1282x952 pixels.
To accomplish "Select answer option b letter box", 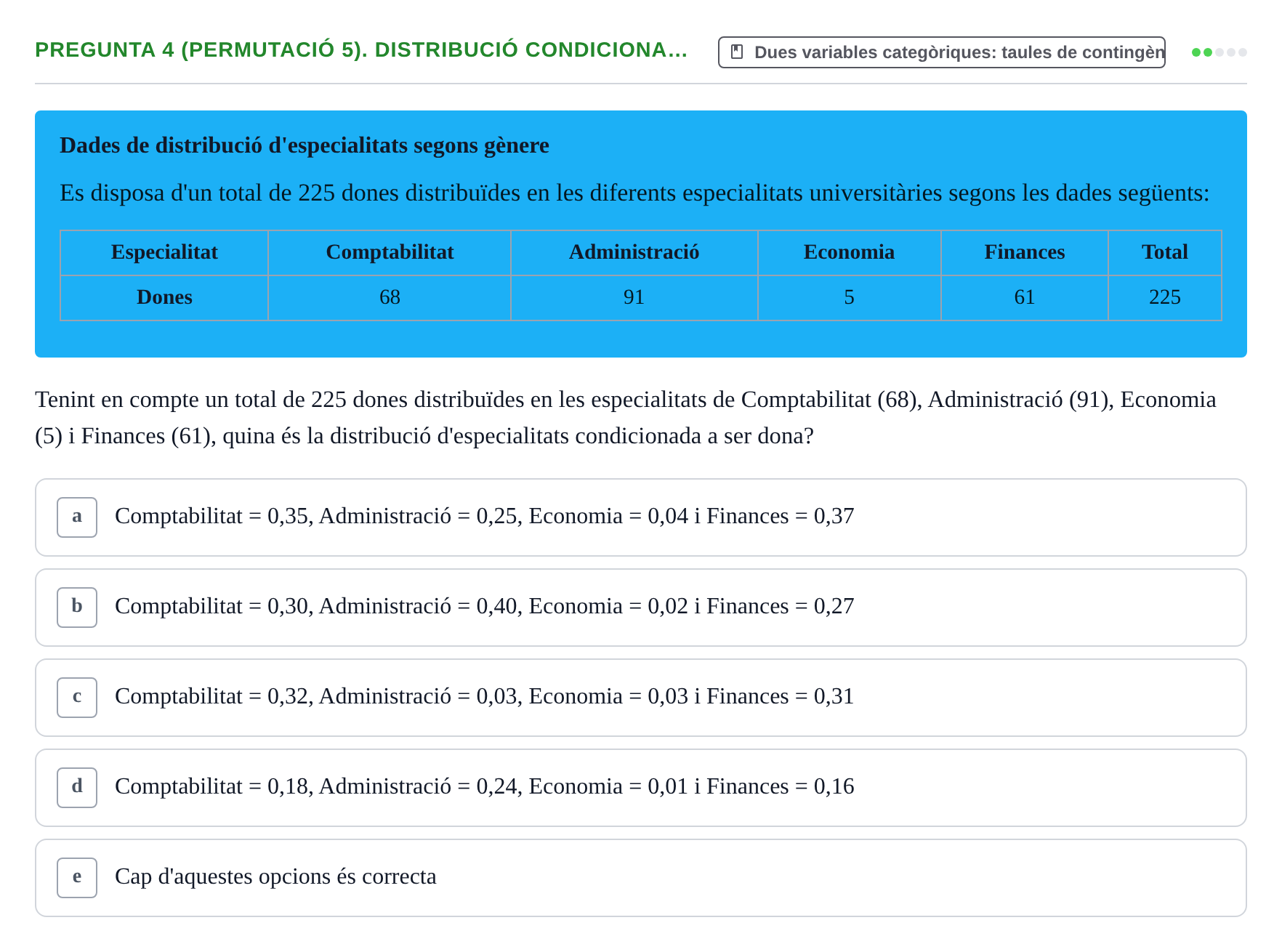I will [x=77, y=607].
